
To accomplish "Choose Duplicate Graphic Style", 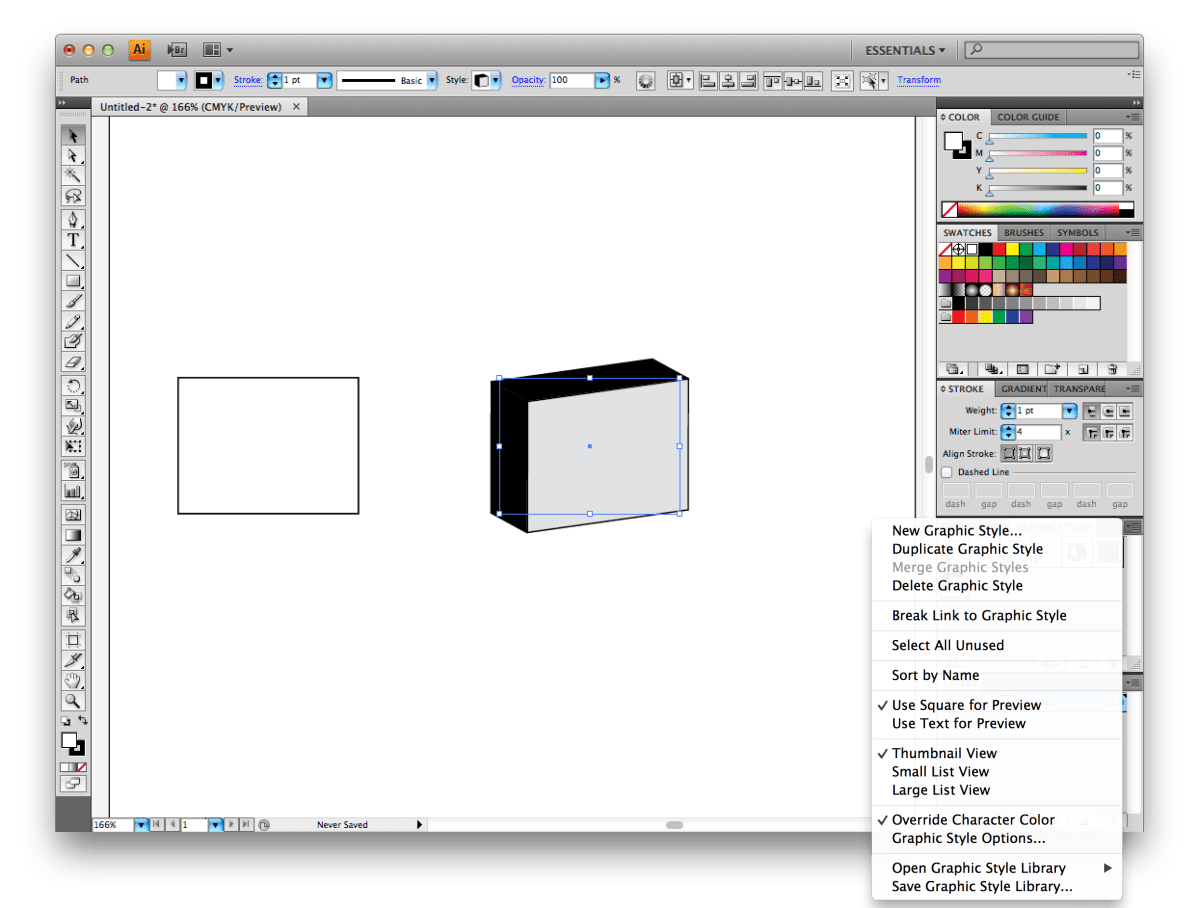I will (967, 549).
